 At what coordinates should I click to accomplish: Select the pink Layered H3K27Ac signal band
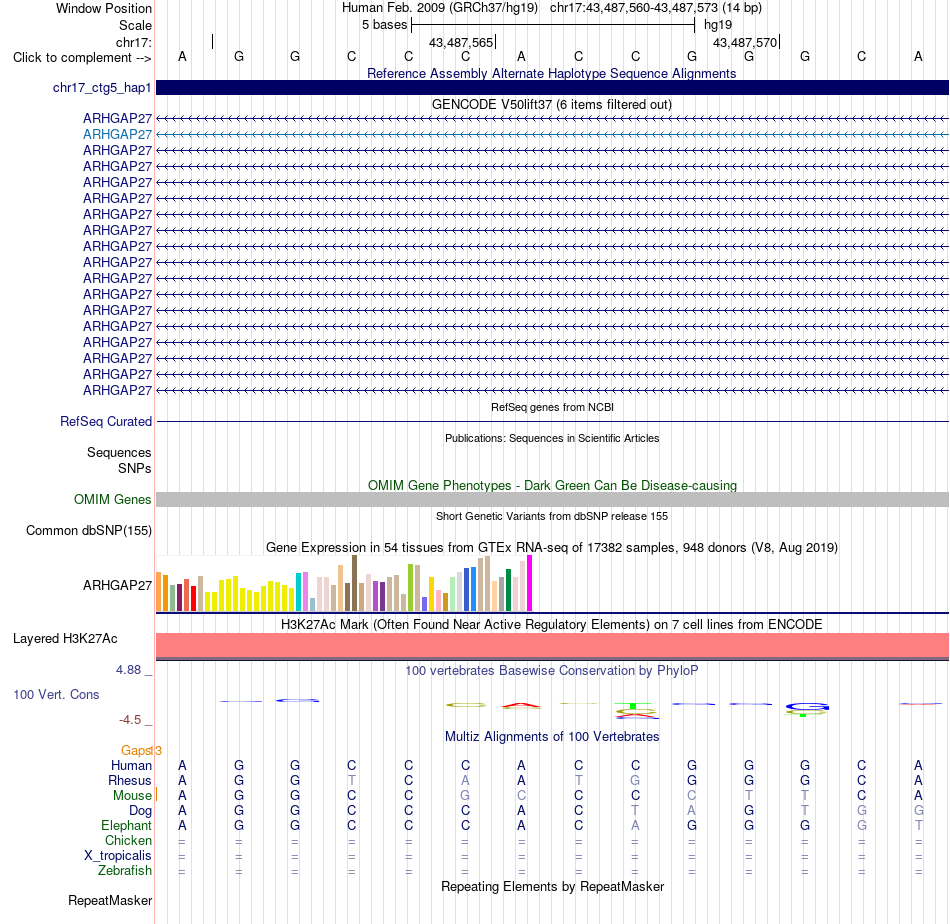tap(552, 645)
